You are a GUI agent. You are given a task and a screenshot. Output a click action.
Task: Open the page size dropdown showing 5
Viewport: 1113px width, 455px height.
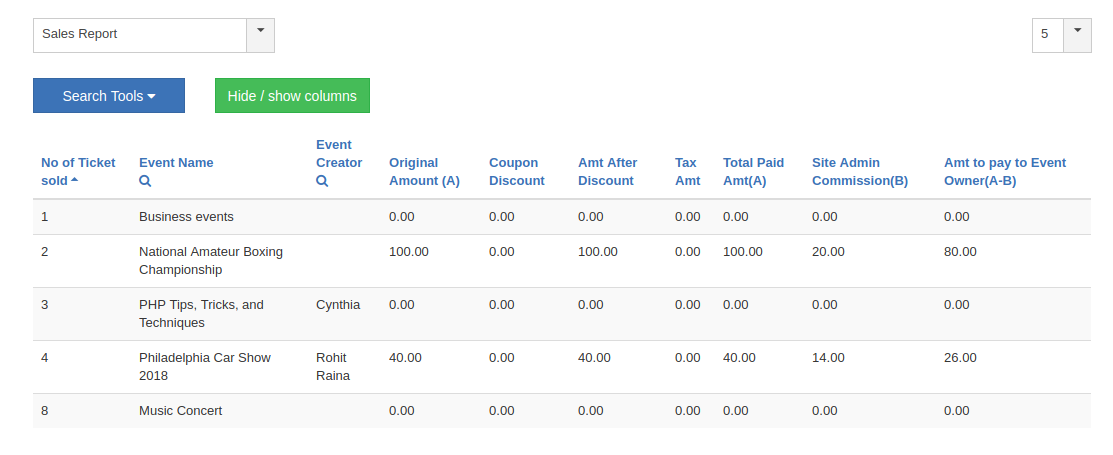point(1076,34)
